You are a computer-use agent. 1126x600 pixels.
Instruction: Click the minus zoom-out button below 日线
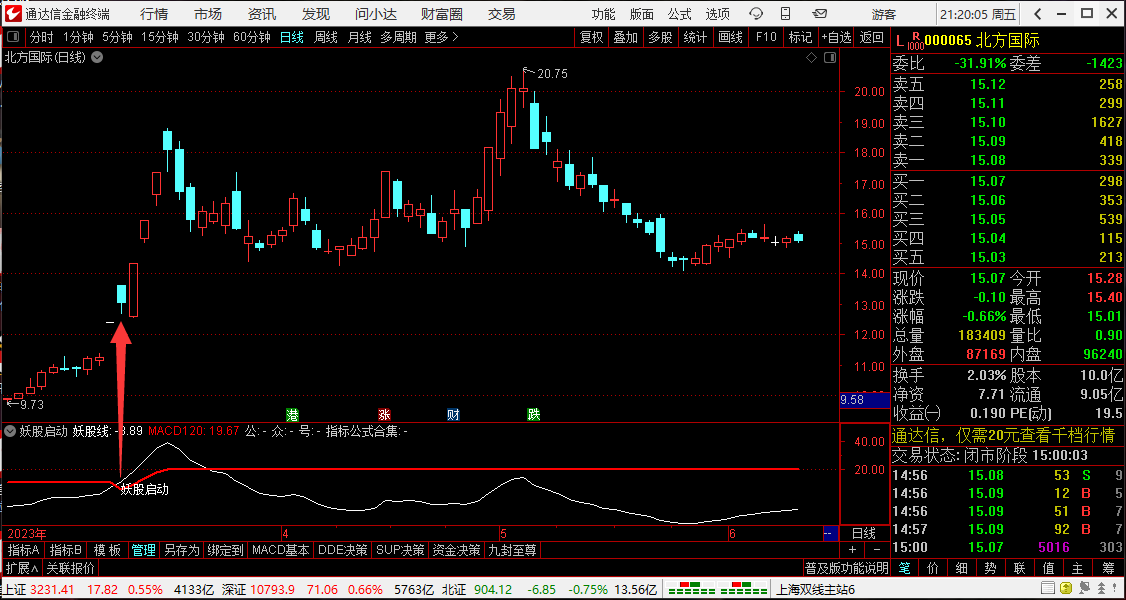click(x=874, y=550)
